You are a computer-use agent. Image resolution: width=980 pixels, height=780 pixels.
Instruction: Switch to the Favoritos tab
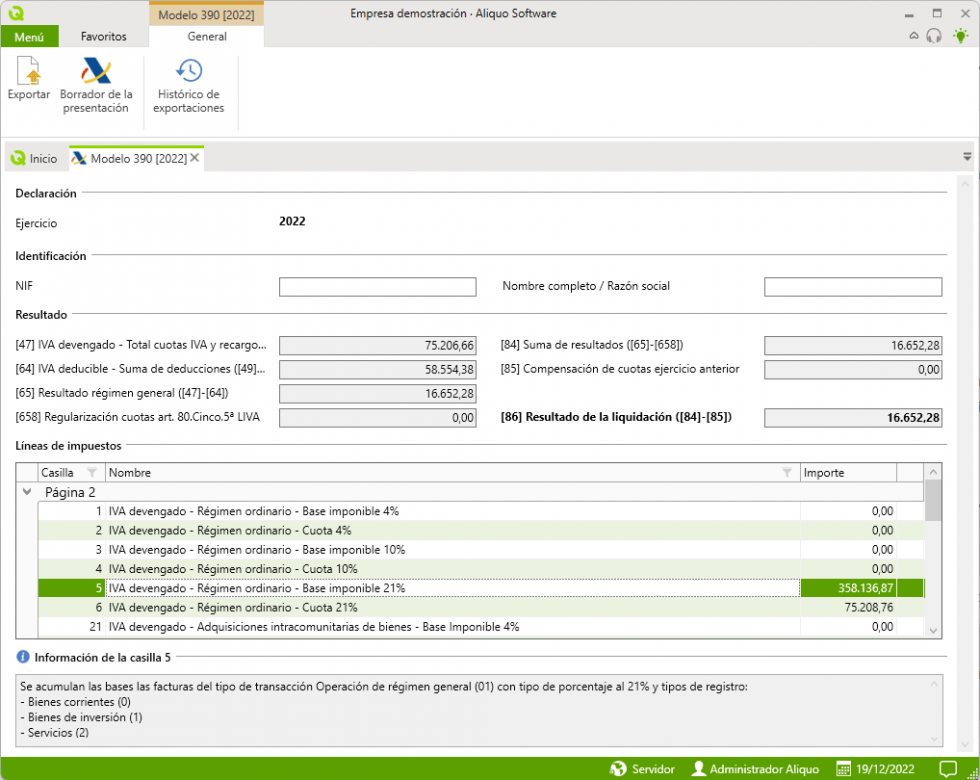coord(103,35)
